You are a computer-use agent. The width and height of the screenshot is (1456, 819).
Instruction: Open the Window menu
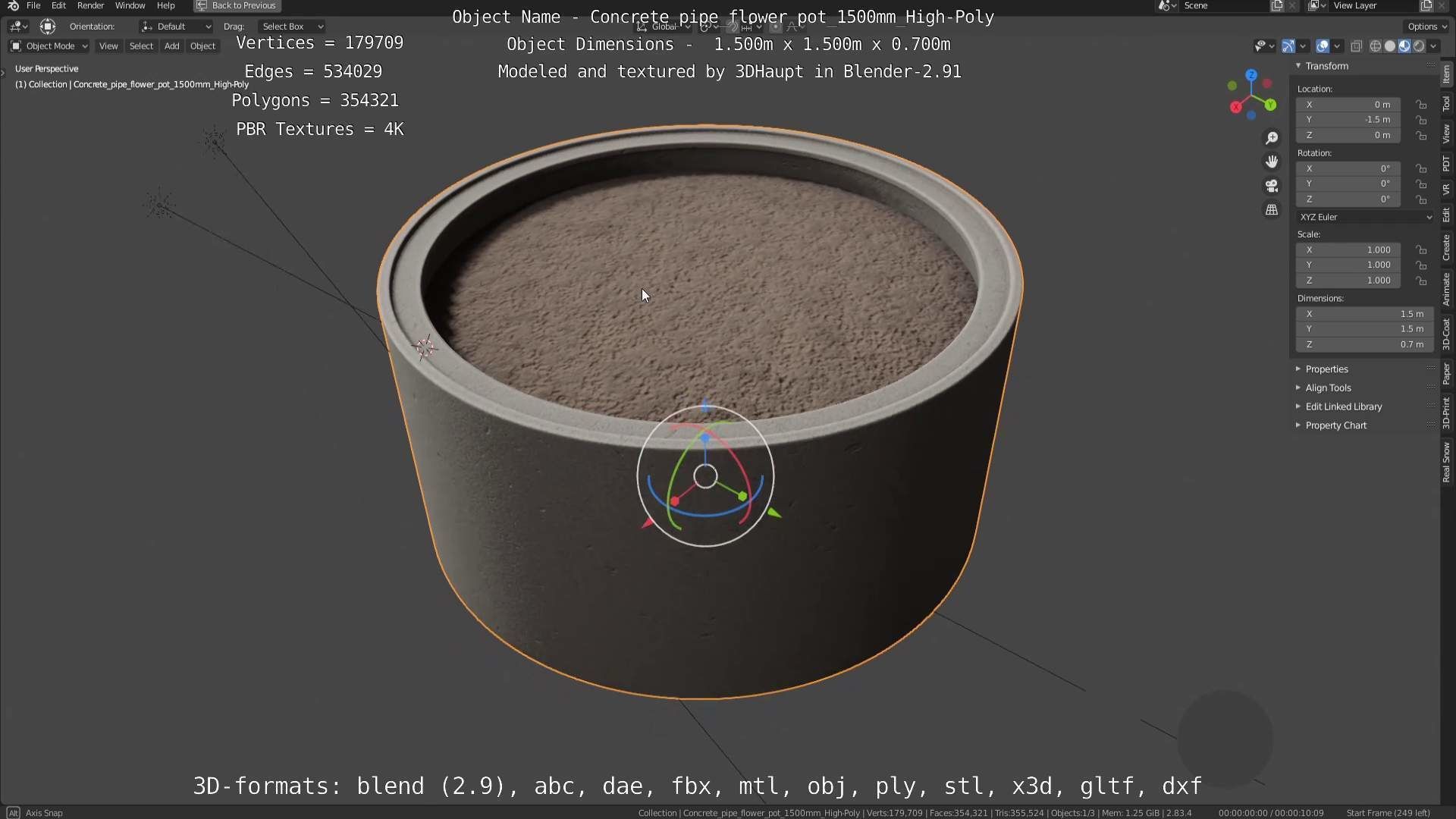(x=130, y=5)
